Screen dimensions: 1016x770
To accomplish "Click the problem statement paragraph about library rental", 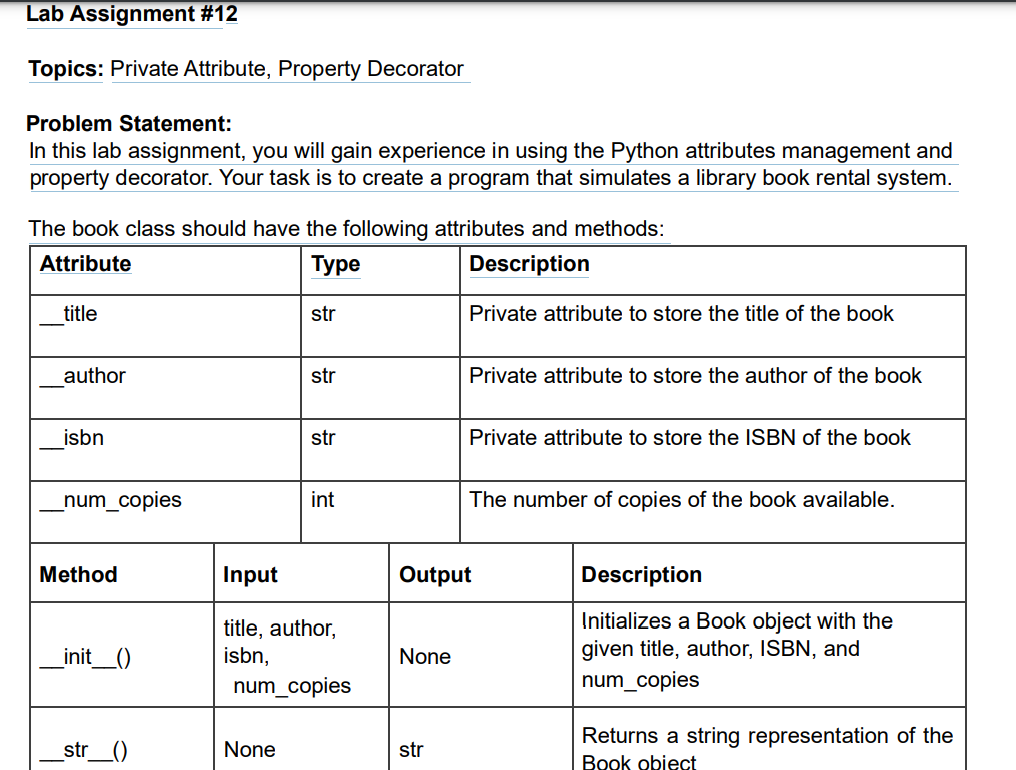I will 490,164.
